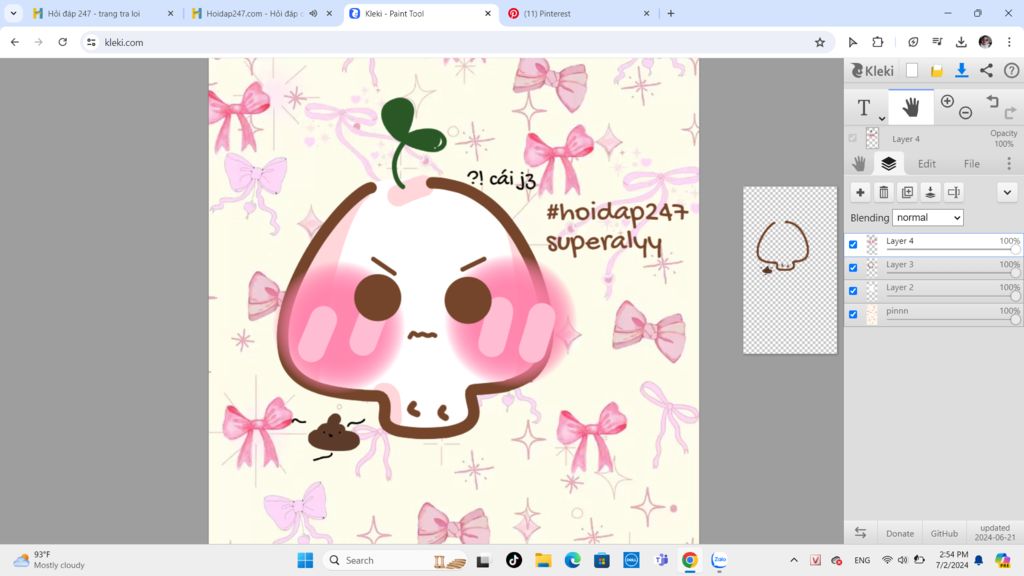Select the large Hand tool
The height and width of the screenshot is (576, 1024).
[x=910, y=107]
